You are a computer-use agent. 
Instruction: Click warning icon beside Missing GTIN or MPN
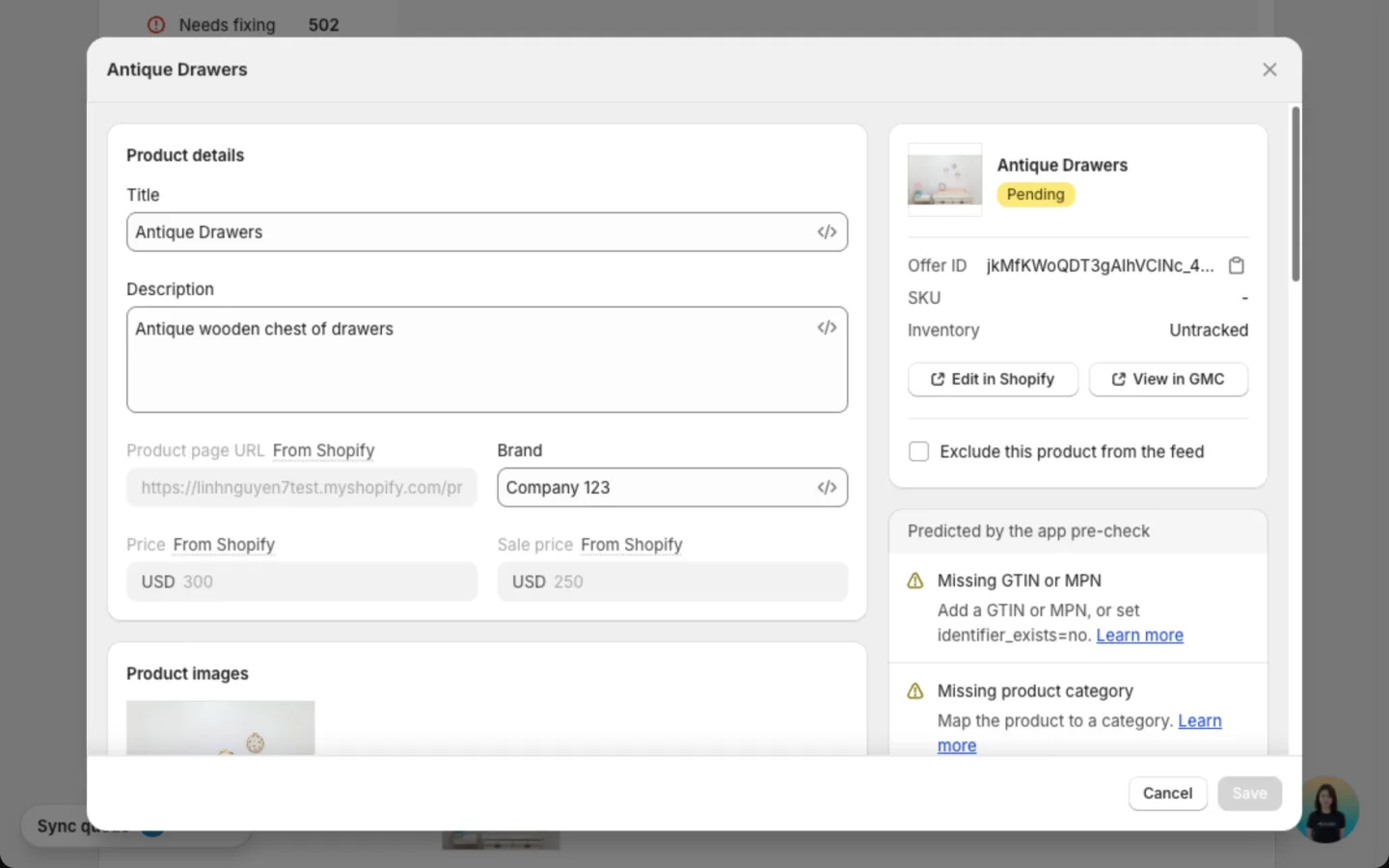point(915,581)
